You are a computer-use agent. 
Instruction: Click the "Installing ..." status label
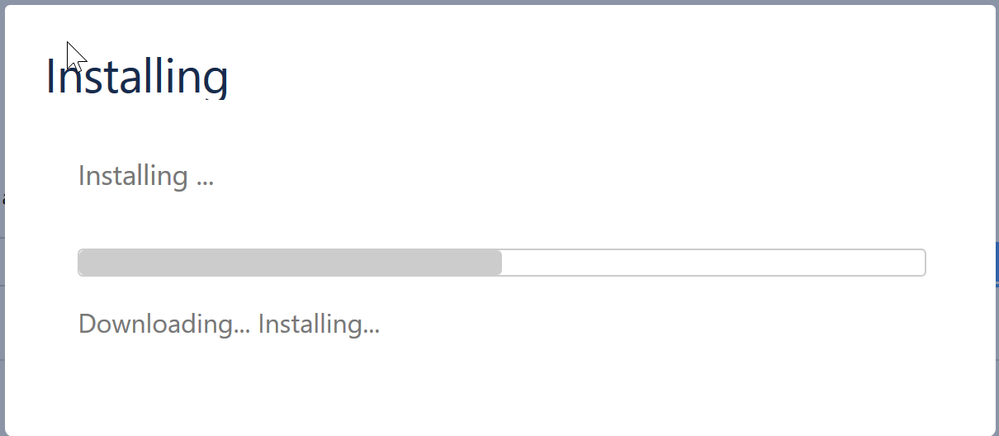point(146,175)
